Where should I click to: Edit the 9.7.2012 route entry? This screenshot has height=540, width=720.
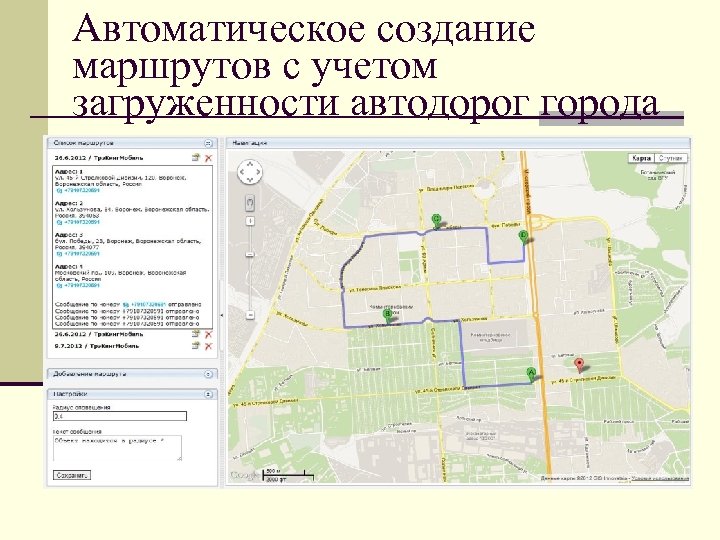pyautogui.click(x=196, y=345)
